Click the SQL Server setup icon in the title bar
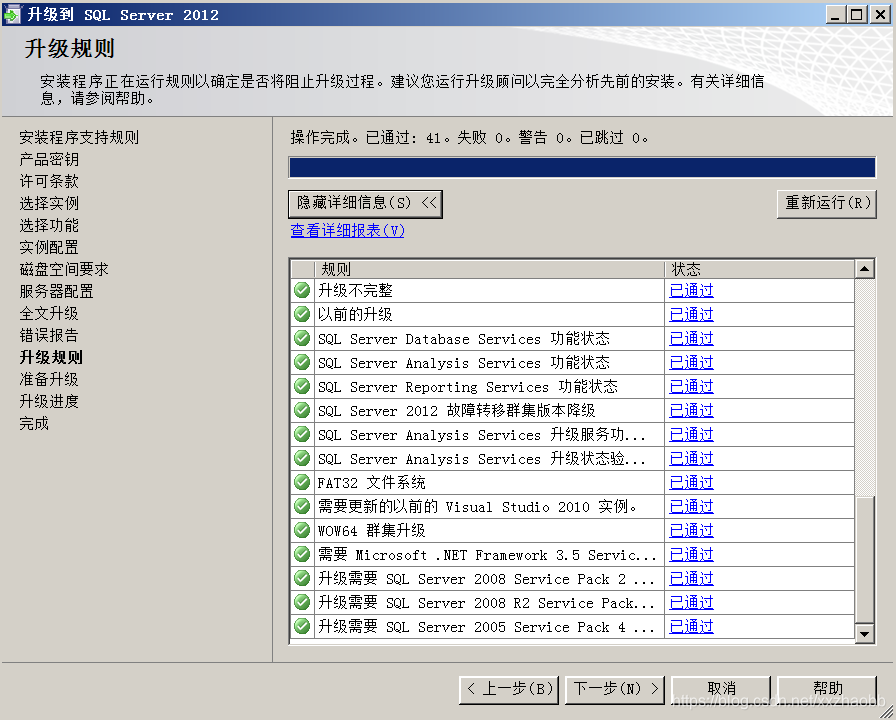The image size is (896, 720). (x=14, y=13)
